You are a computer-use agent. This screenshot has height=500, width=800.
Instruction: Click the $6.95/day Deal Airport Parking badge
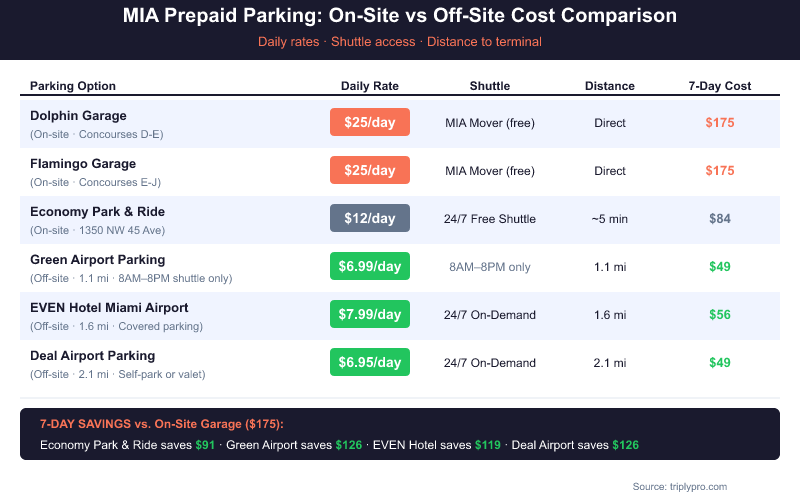pyautogui.click(x=369, y=363)
